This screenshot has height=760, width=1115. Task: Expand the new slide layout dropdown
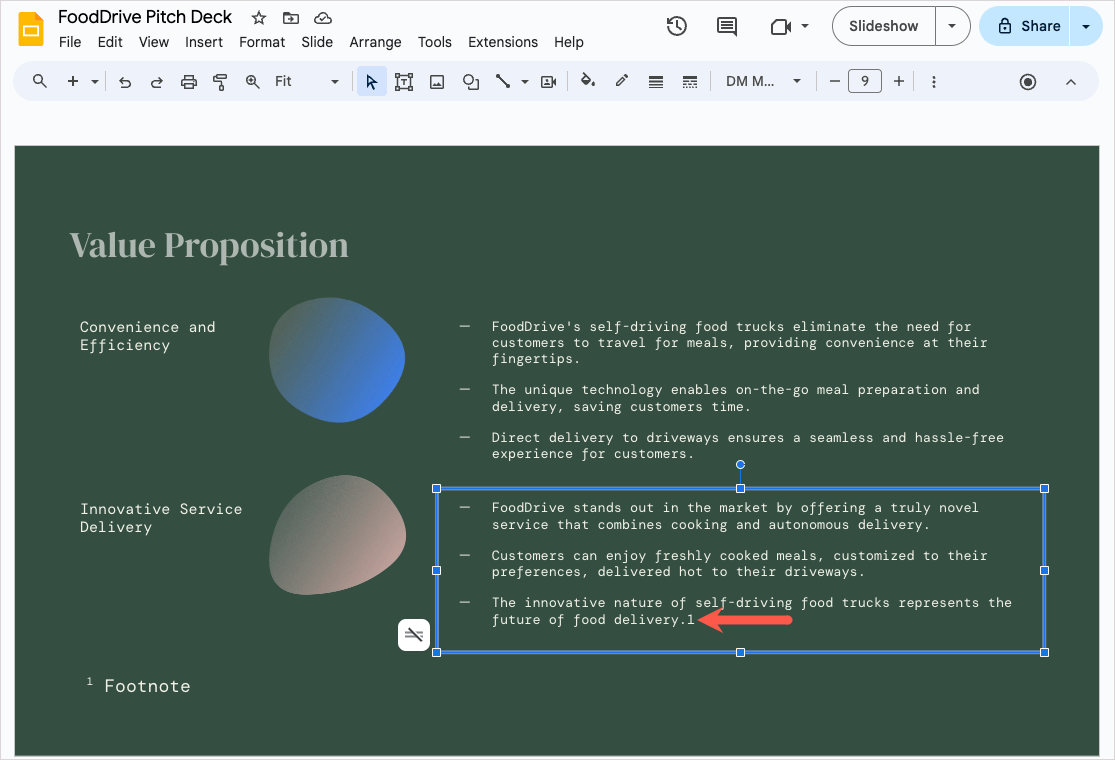tap(95, 82)
